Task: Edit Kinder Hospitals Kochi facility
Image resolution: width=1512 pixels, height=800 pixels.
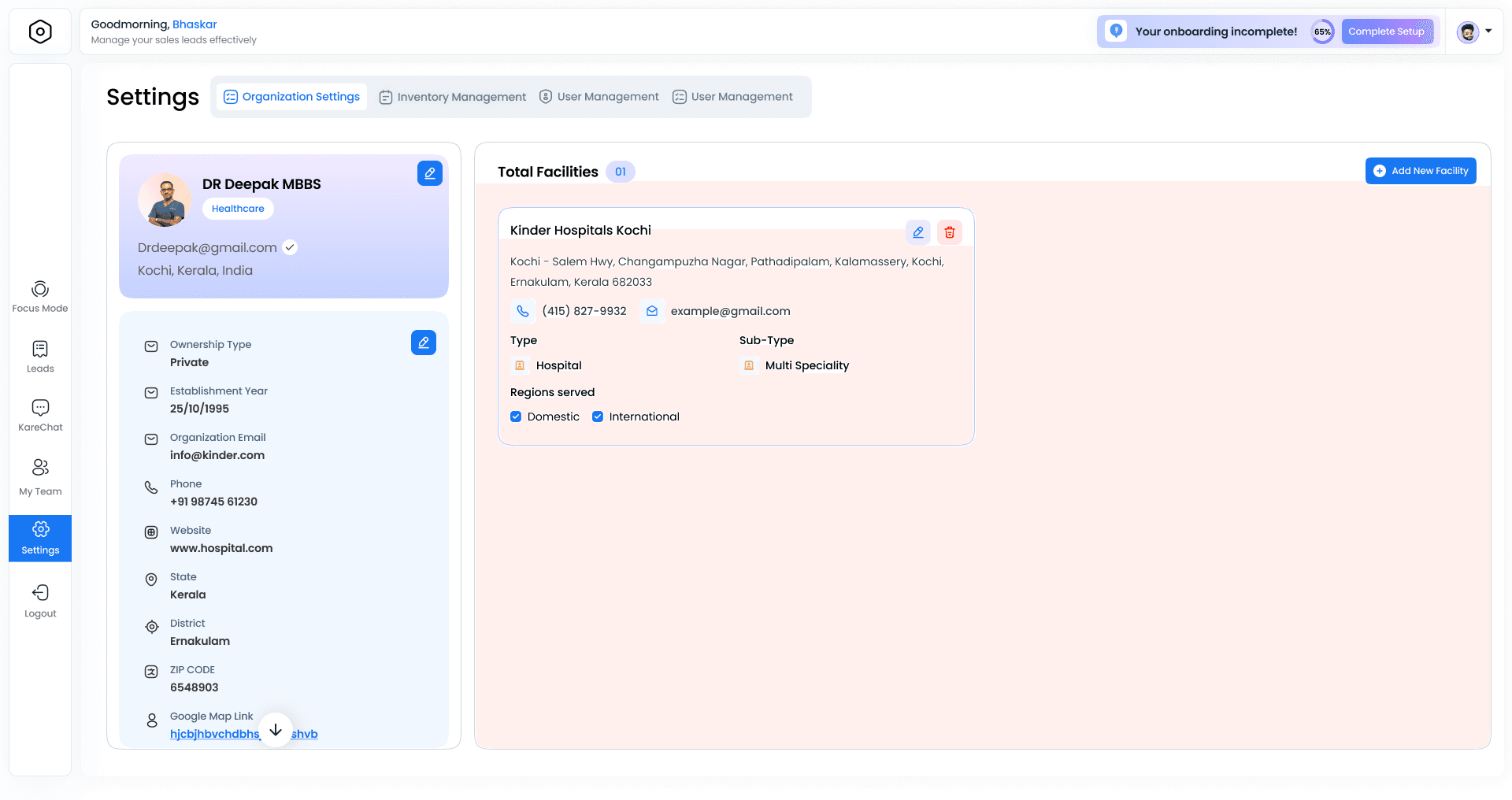Action: pos(918,232)
